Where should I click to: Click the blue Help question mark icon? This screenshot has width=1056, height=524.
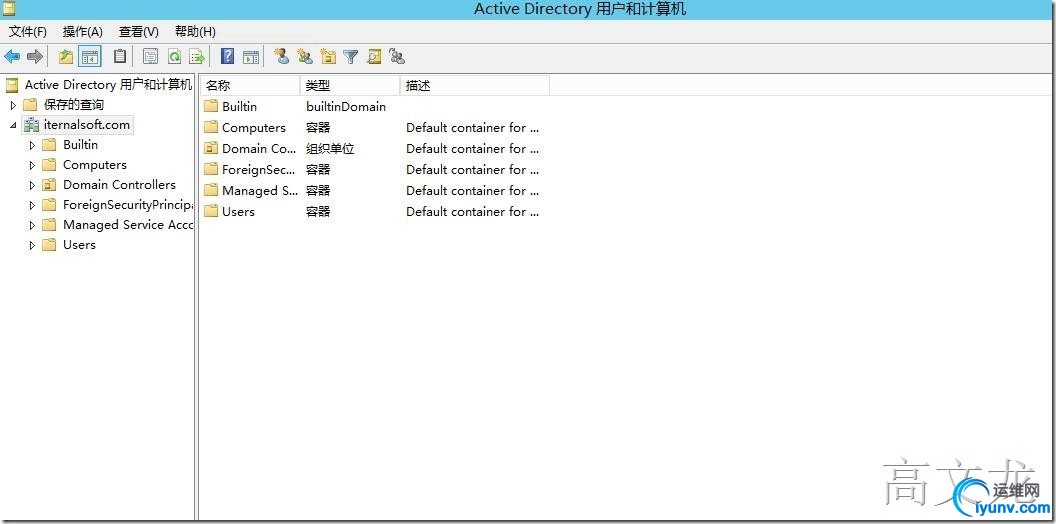tap(228, 57)
